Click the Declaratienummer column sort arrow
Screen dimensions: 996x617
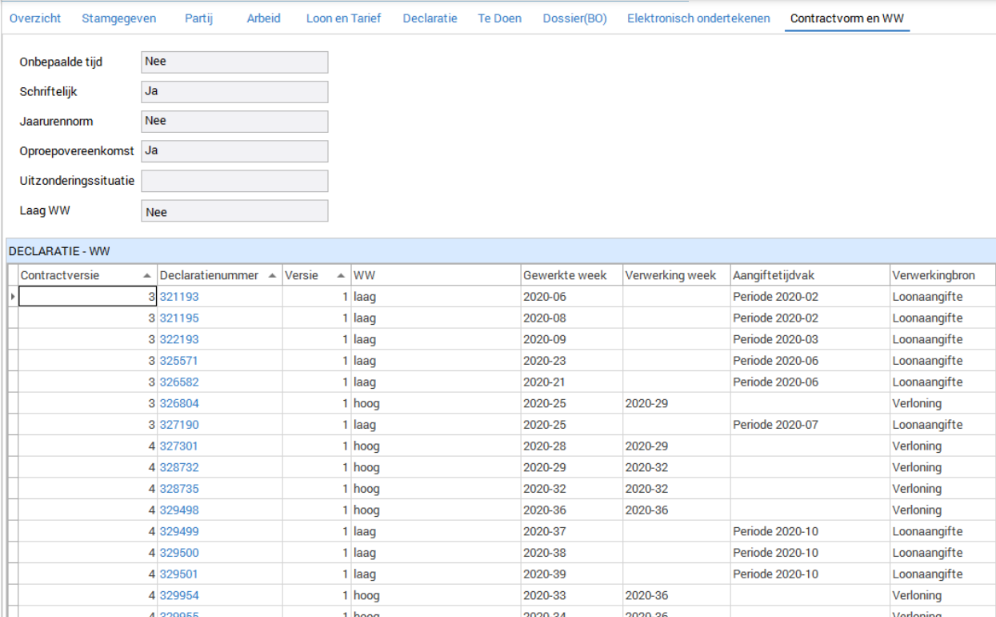[x=274, y=275]
